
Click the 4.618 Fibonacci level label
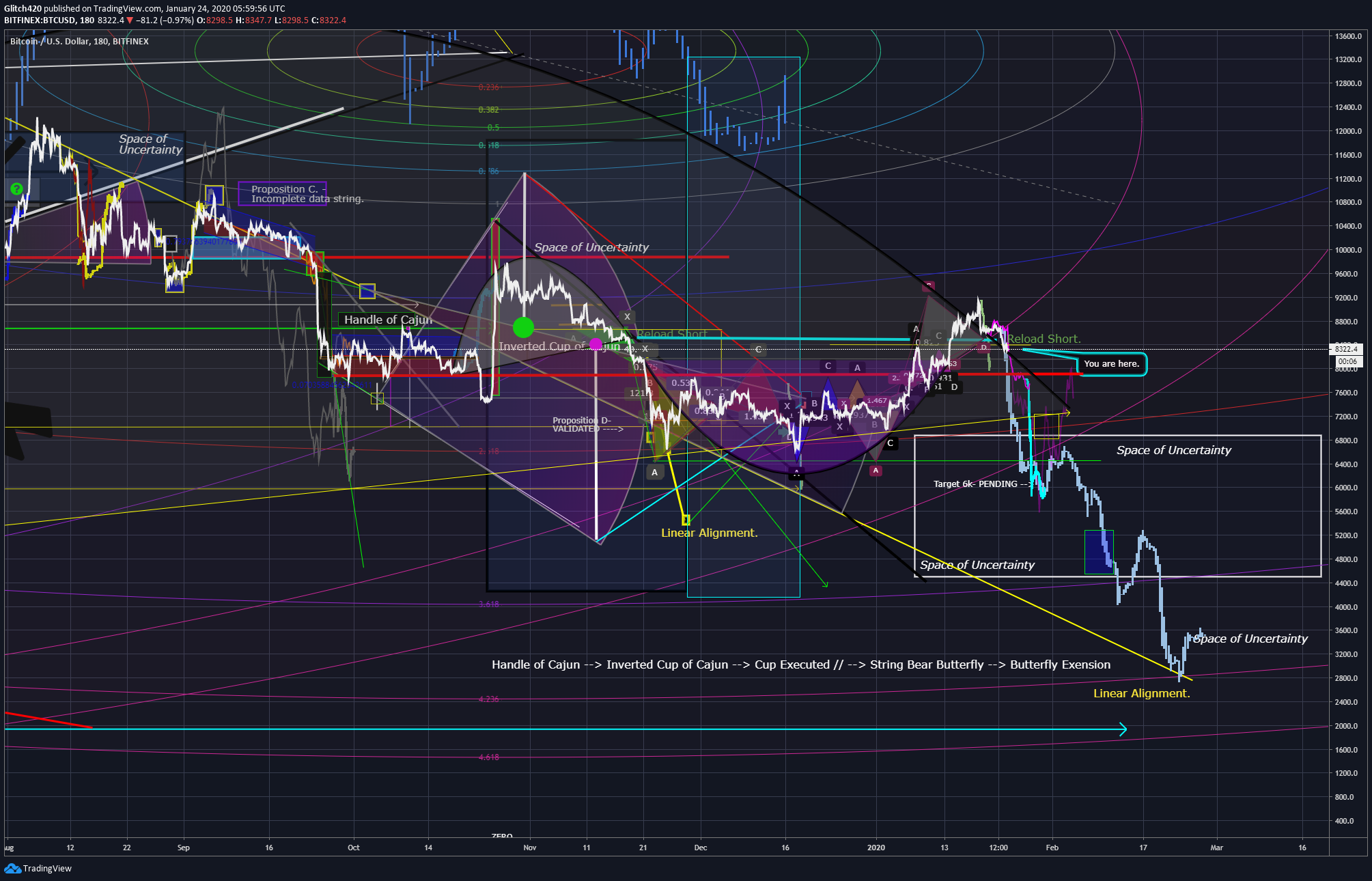pos(489,757)
